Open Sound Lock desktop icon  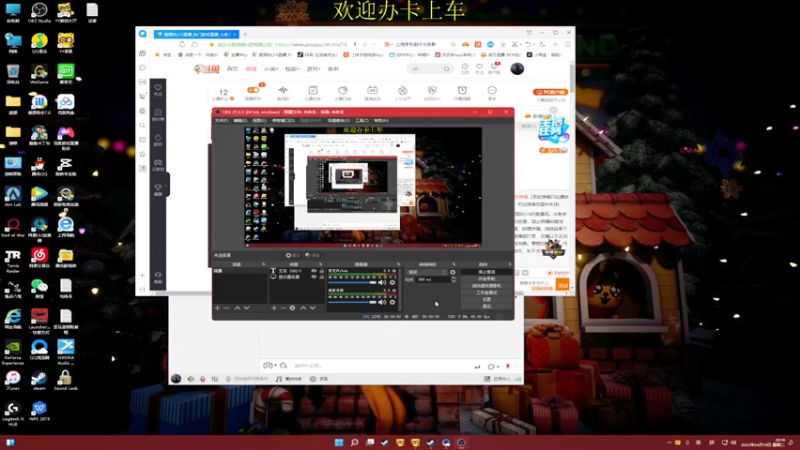[x=65, y=380]
